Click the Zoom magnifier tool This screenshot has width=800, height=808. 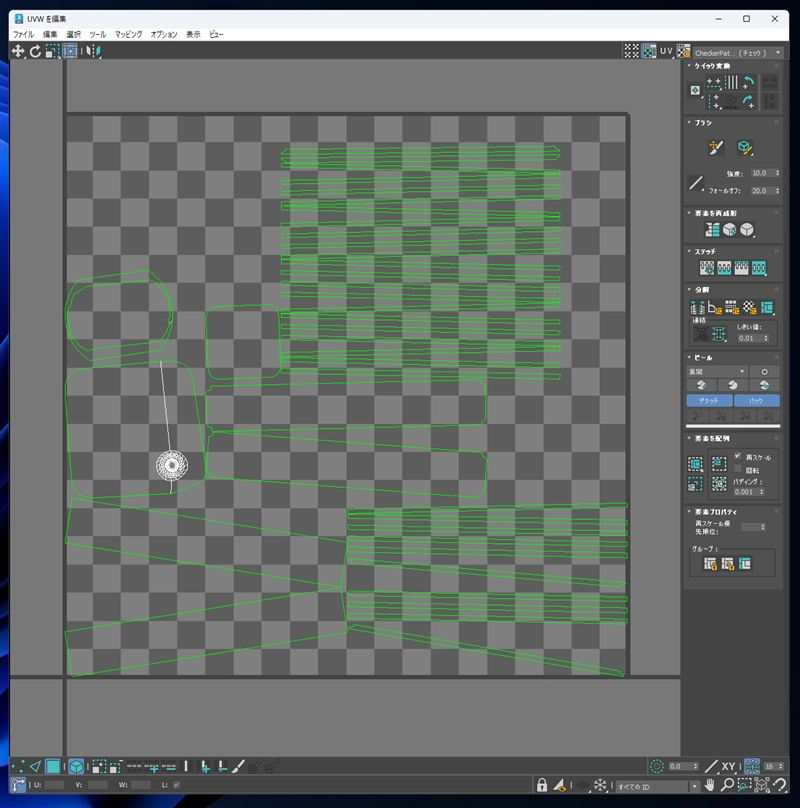tap(727, 786)
